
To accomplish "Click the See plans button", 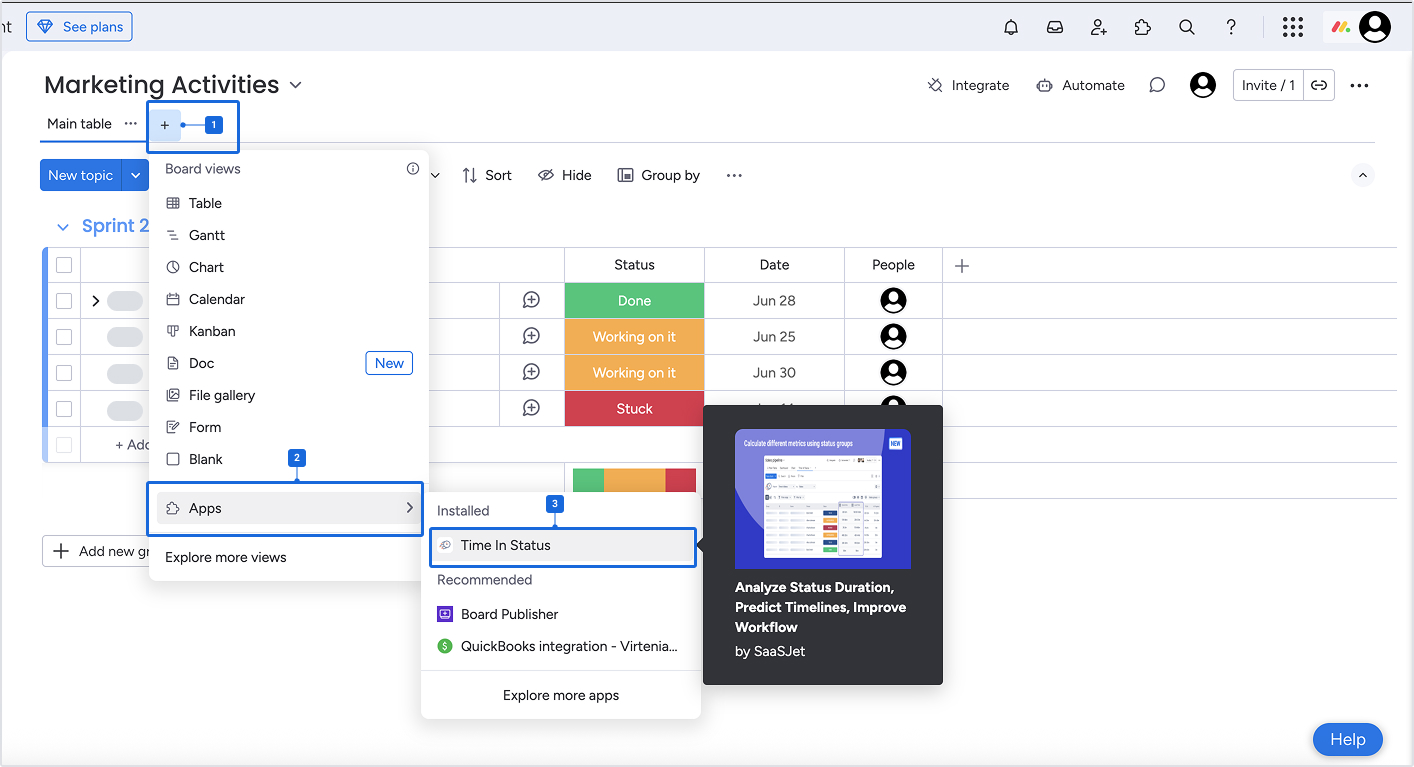I will point(79,27).
